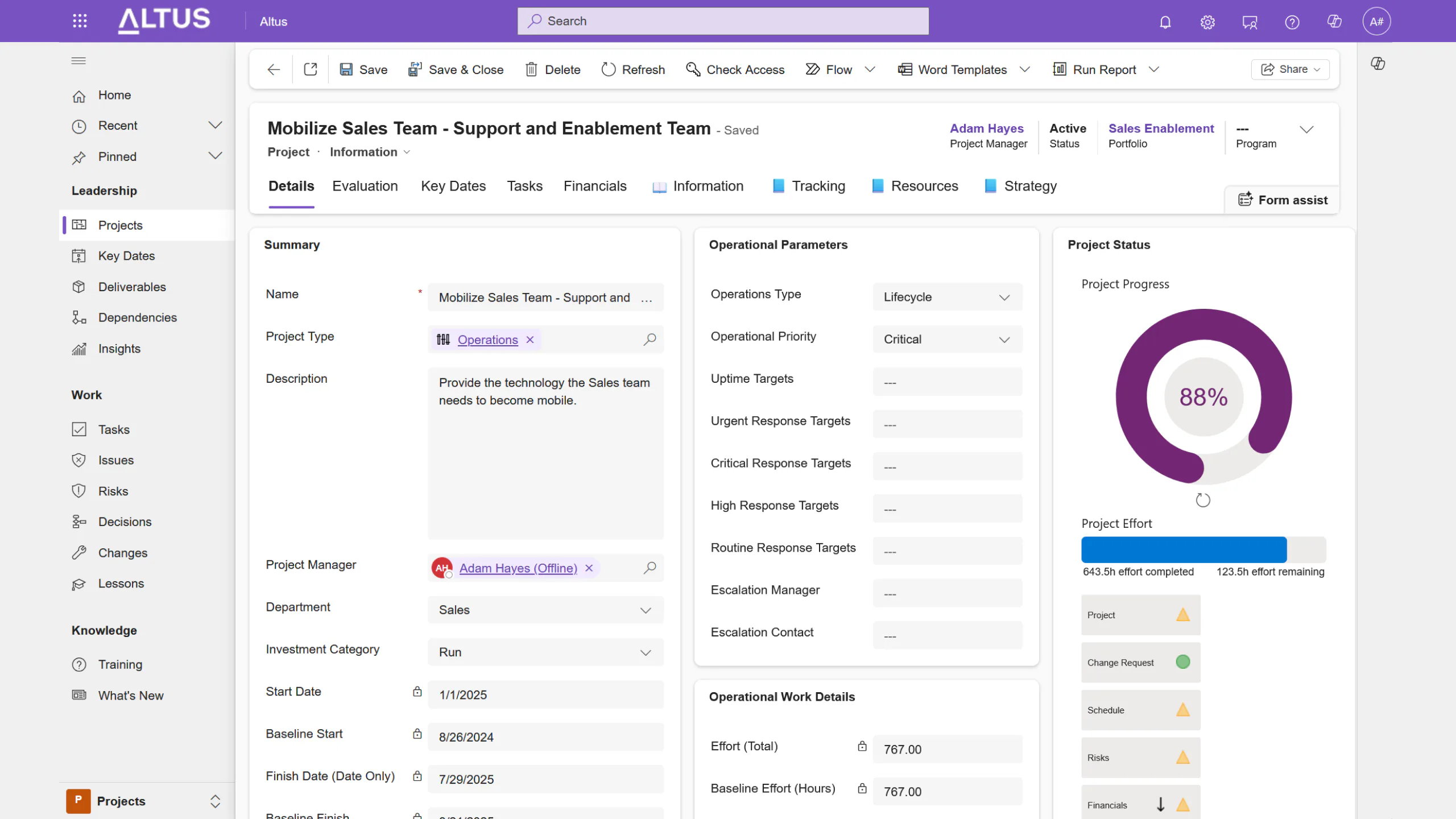Remove Adam Hayes from Project Manager
This screenshot has width=1456, height=819.
589,568
